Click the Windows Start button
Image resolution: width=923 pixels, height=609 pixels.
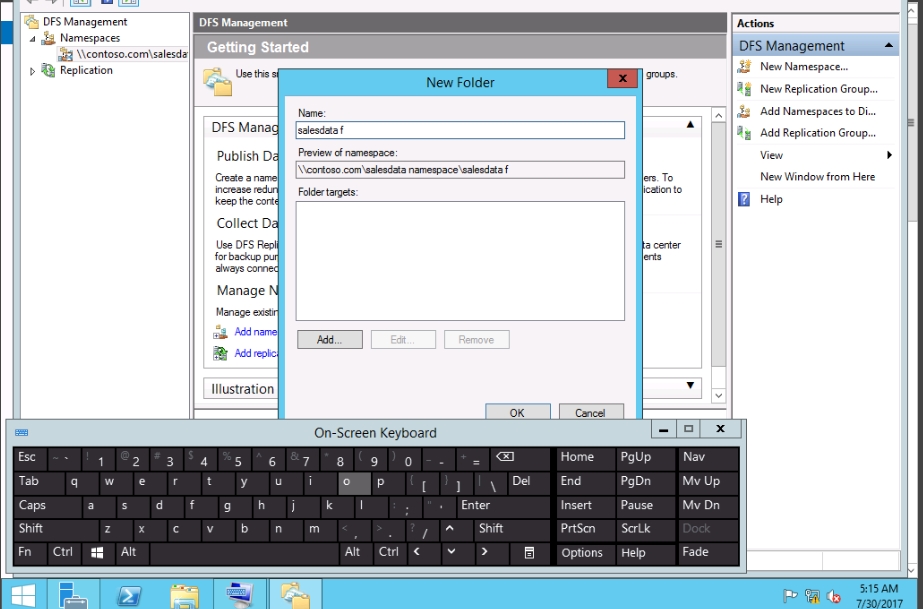[22, 594]
